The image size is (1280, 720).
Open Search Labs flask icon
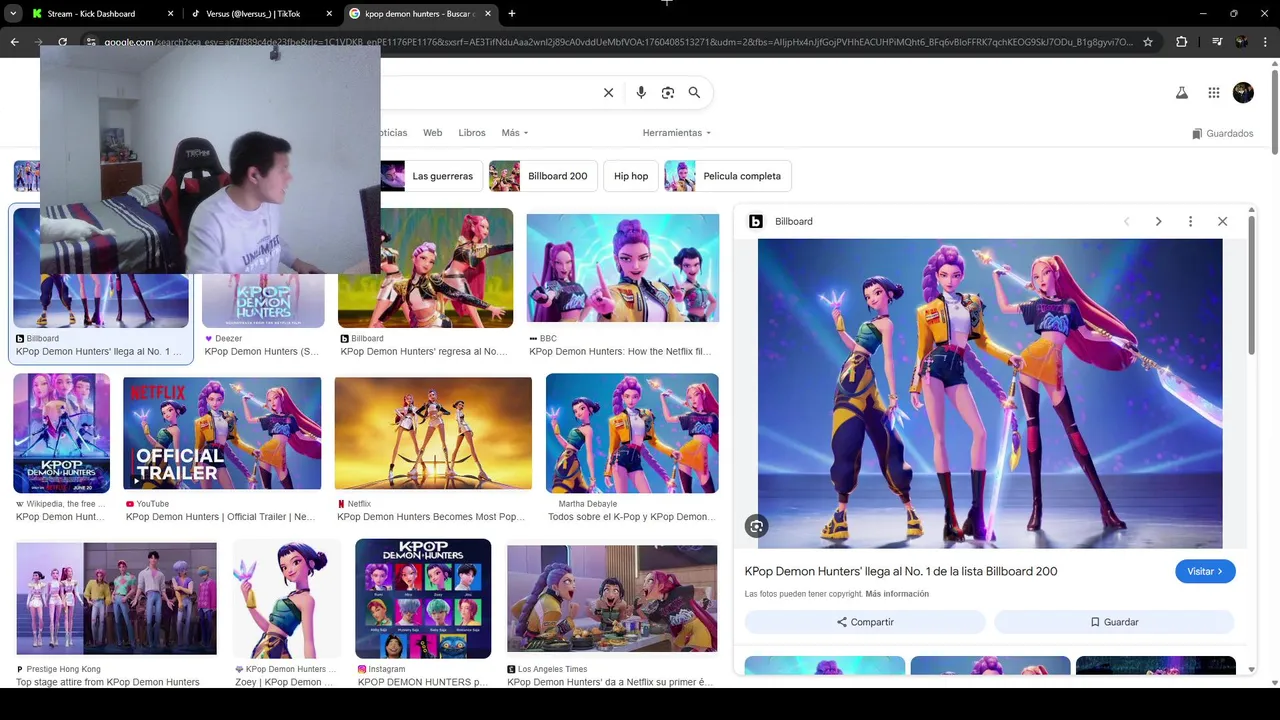click(1181, 93)
